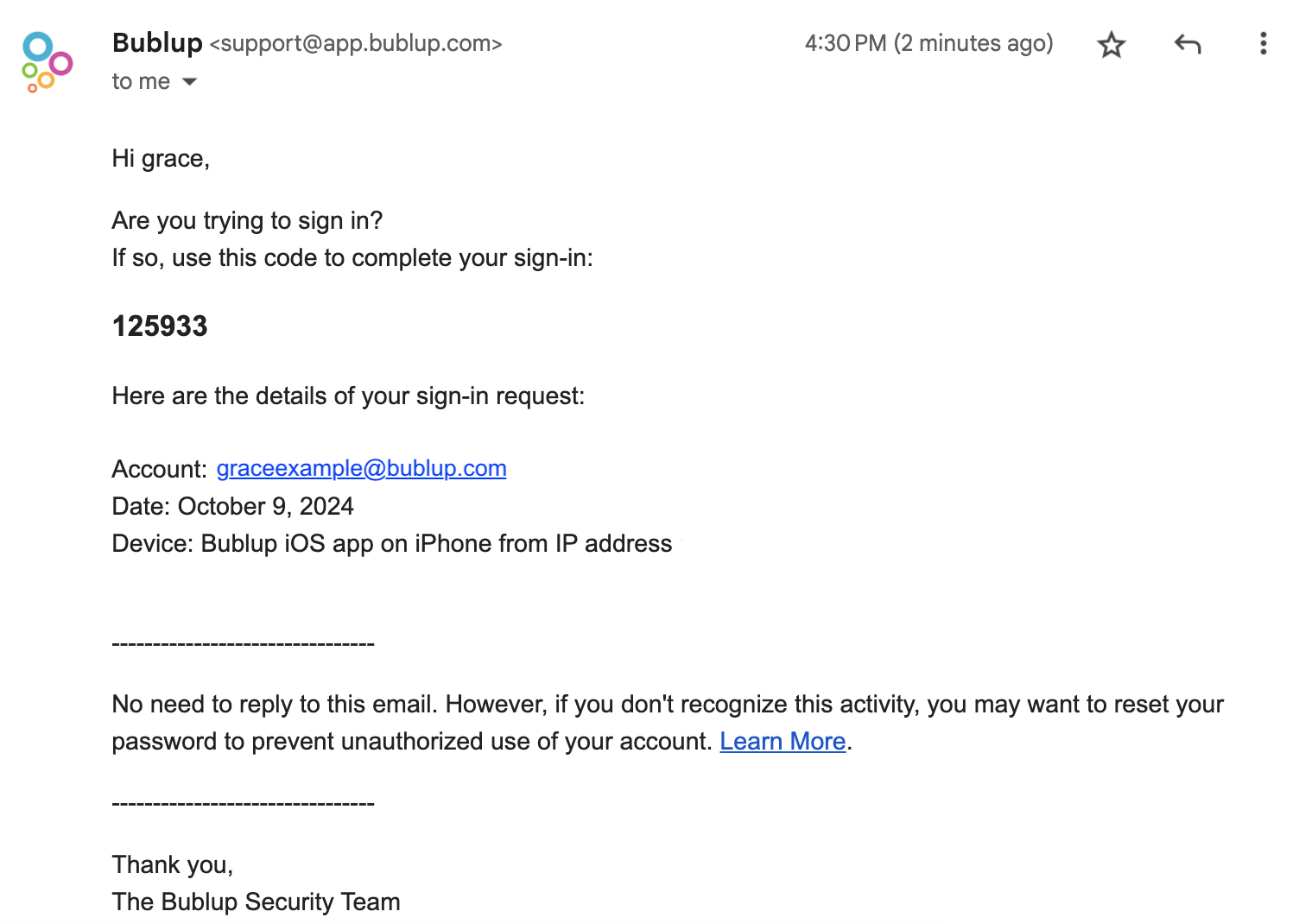Click the support@app.bublup.com sender address

coord(356,44)
